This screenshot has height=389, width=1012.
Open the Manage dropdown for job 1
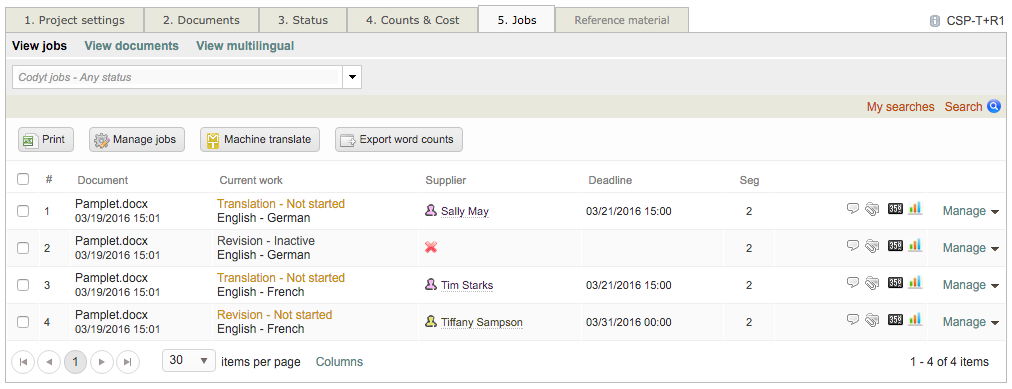pos(971,211)
